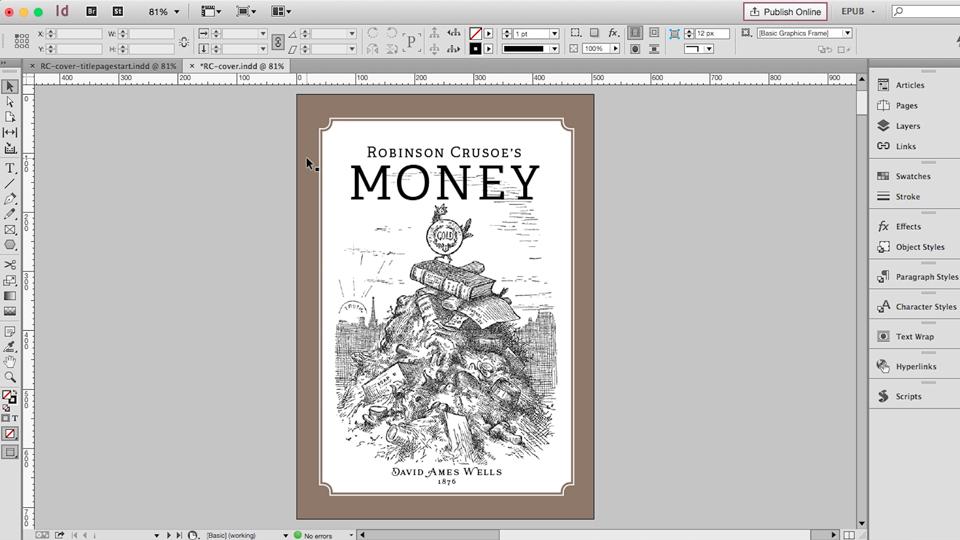Pick the Content Collector tool
This screenshot has width=960, height=540.
[10, 148]
